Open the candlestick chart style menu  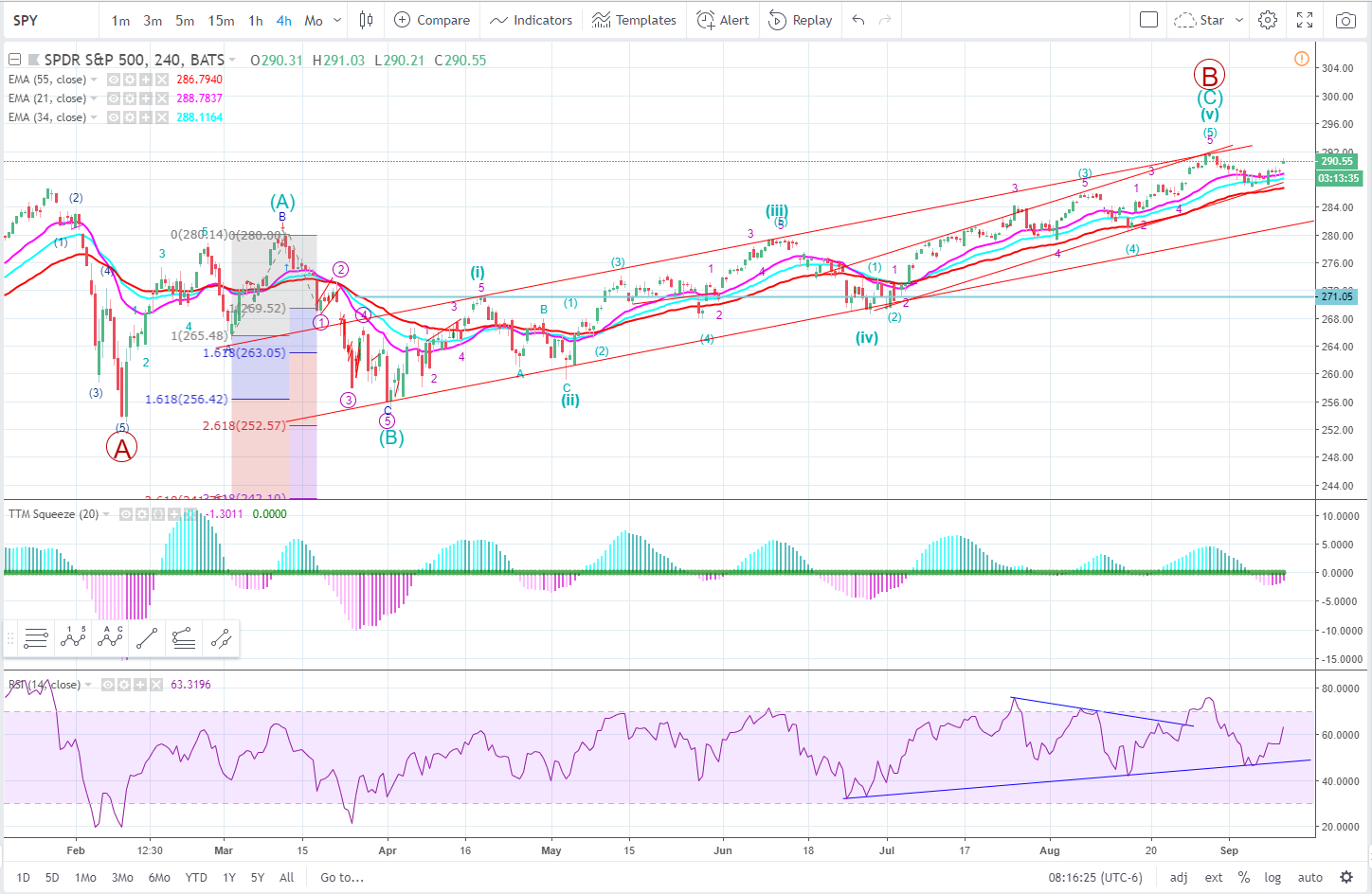click(366, 20)
